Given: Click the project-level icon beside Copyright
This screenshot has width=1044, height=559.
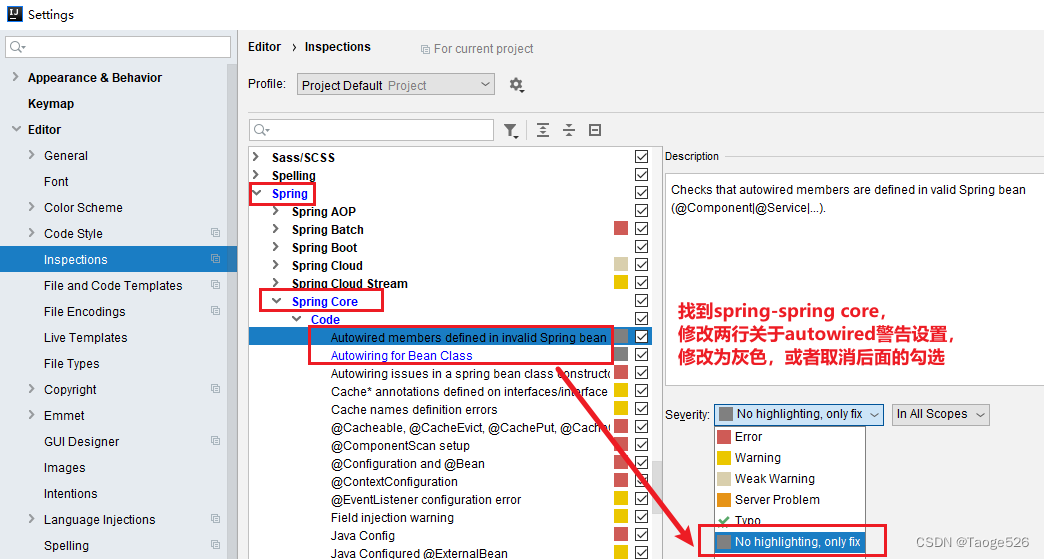Looking at the screenshot, I should 215,389.
